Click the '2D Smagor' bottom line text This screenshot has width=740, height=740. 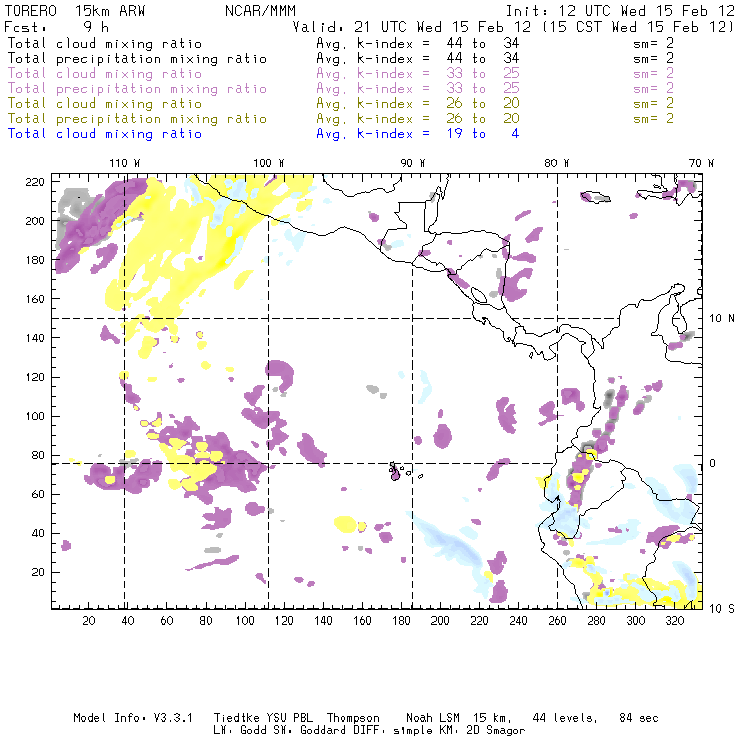click(x=496, y=731)
